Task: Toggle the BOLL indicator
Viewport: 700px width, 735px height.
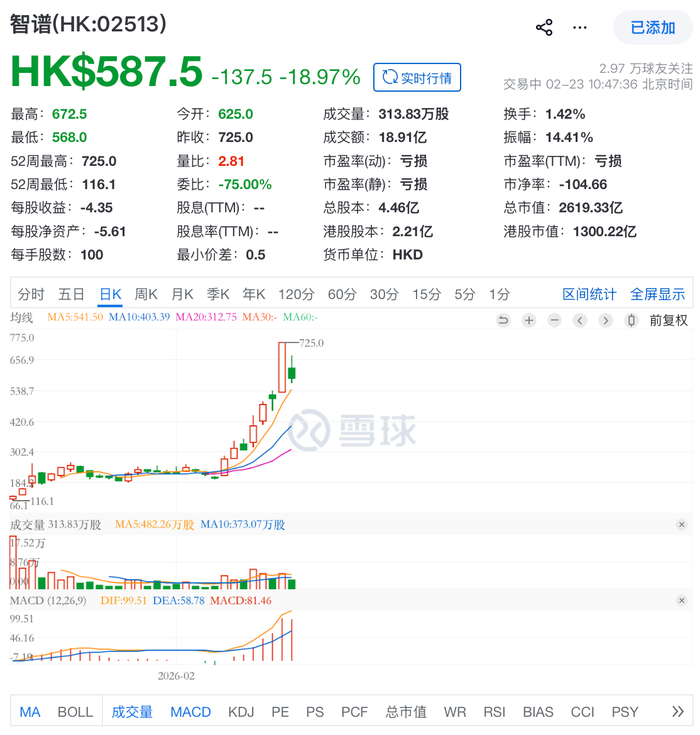Action: point(75,712)
